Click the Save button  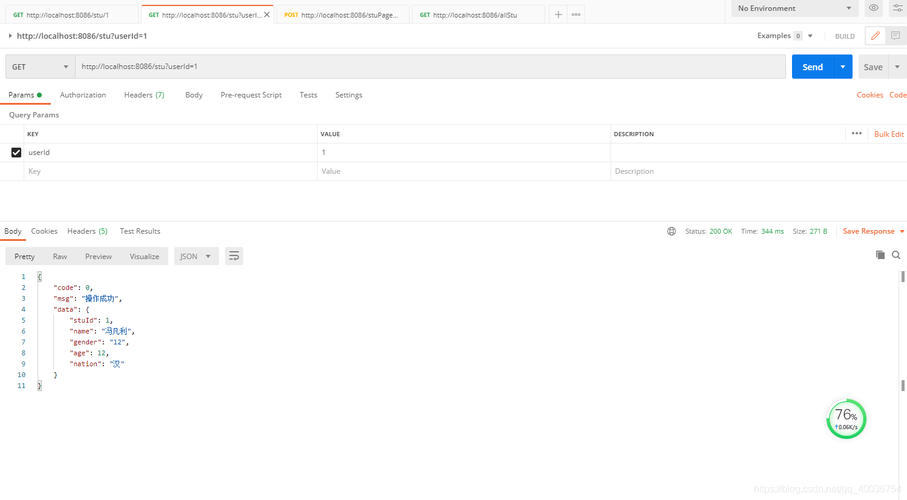point(873,67)
